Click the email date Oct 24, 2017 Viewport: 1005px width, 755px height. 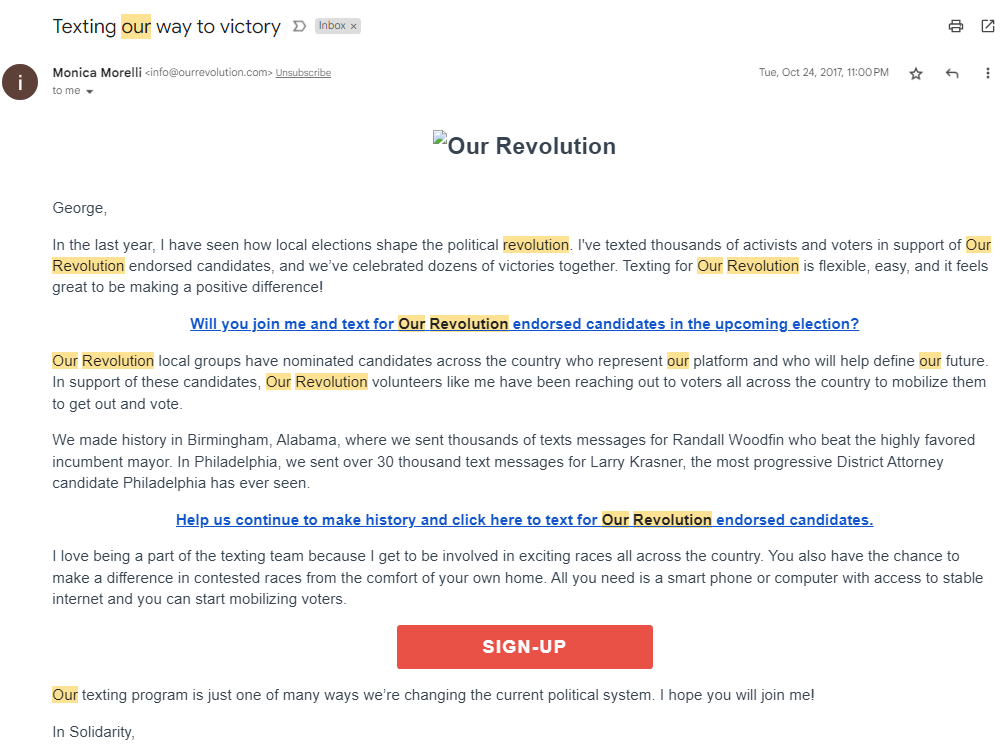pos(823,73)
